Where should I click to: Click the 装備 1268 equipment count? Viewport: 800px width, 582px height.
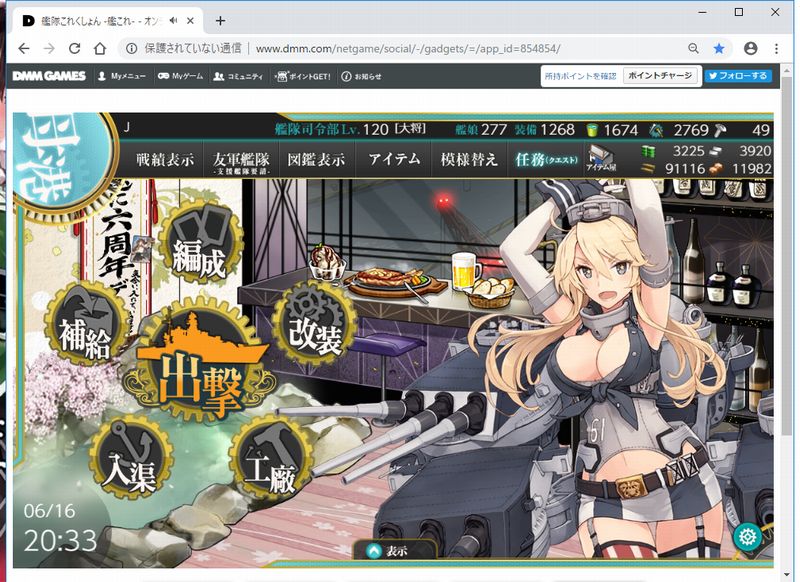tap(544, 130)
